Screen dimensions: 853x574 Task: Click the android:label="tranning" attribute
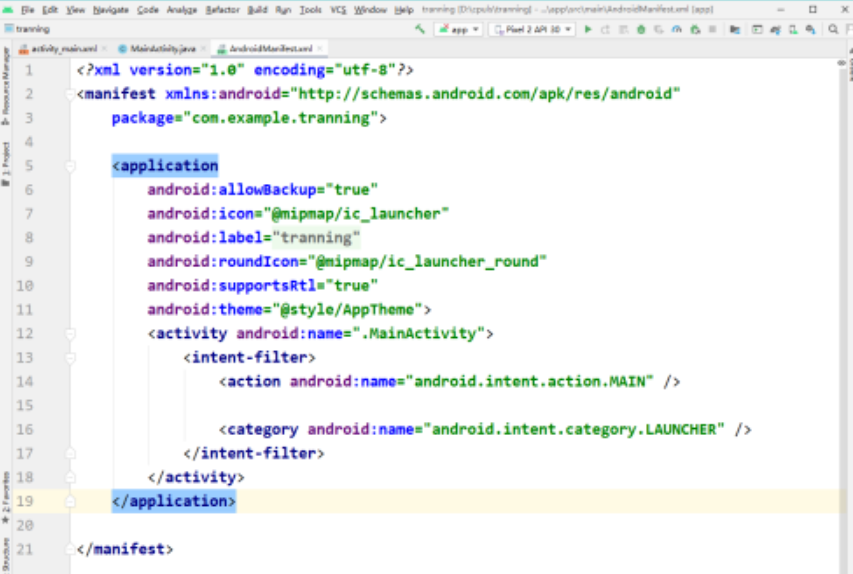pos(254,238)
